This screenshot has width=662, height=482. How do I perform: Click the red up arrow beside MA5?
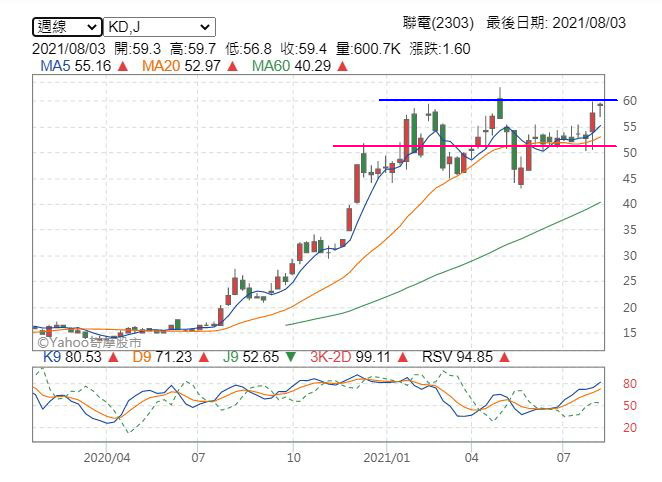[x=122, y=66]
